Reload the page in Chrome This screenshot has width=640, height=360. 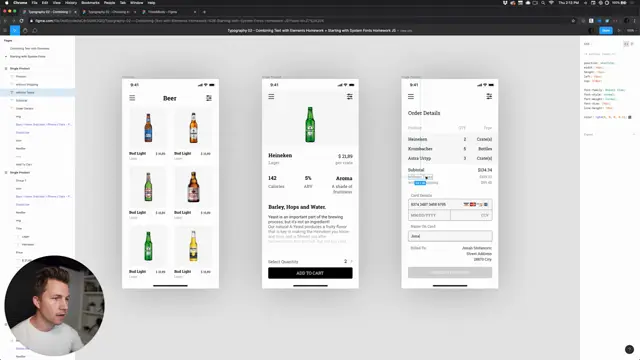pos(22,20)
